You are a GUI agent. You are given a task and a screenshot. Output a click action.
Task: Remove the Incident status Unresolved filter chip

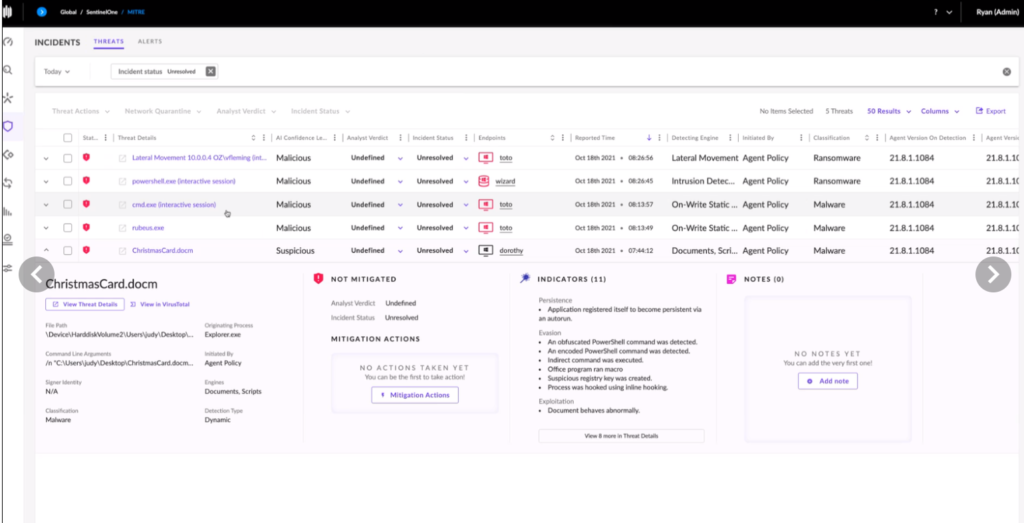point(210,71)
